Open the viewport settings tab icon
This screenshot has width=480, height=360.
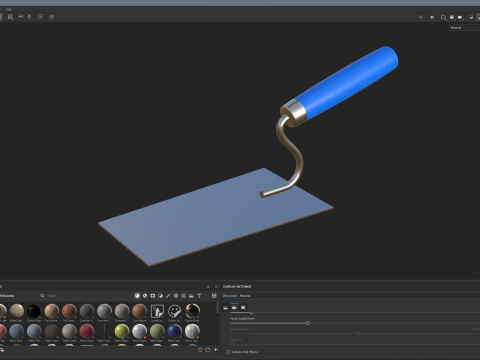click(243, 308)
